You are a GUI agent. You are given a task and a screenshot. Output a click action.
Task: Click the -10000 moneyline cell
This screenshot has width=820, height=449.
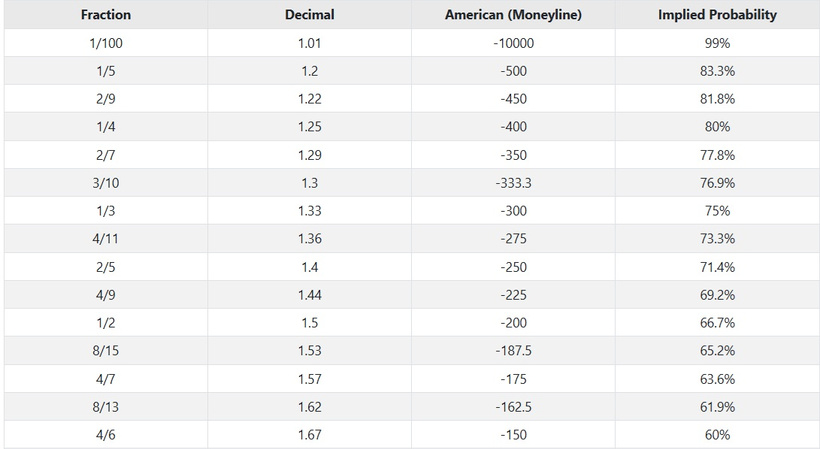[513, 43]
